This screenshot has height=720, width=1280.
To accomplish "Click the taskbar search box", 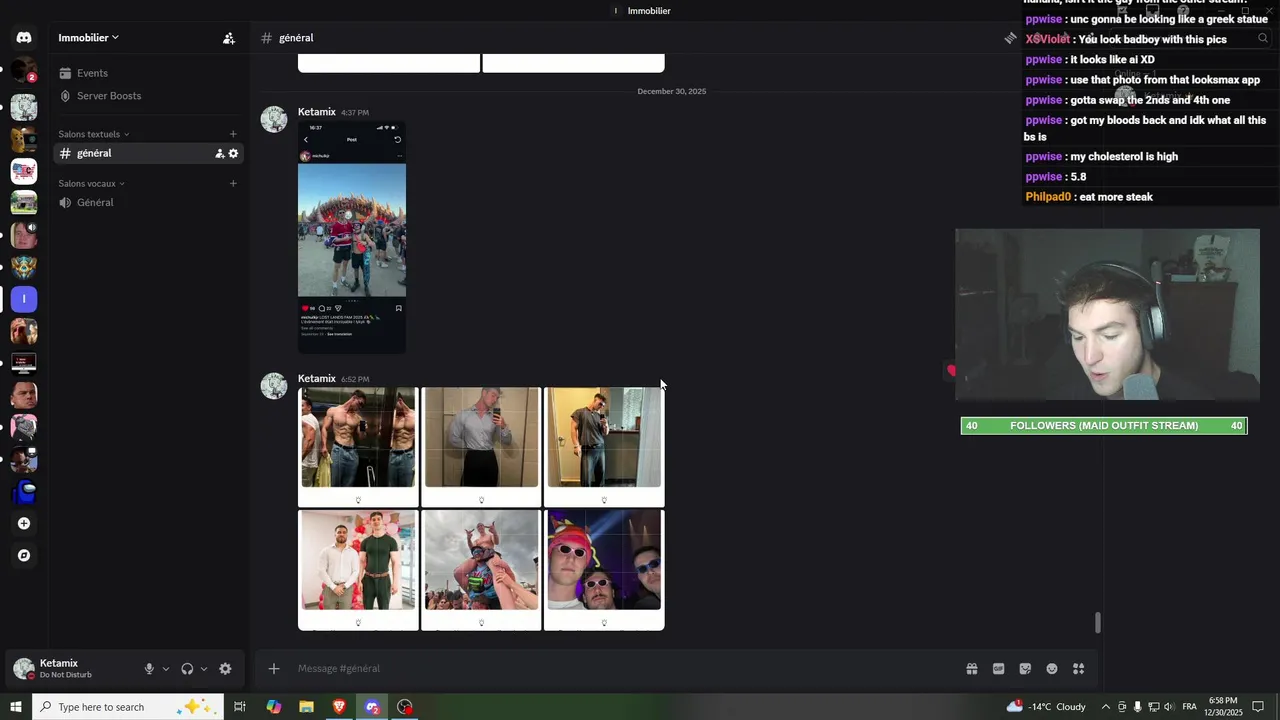I will [x=128, y=707].
